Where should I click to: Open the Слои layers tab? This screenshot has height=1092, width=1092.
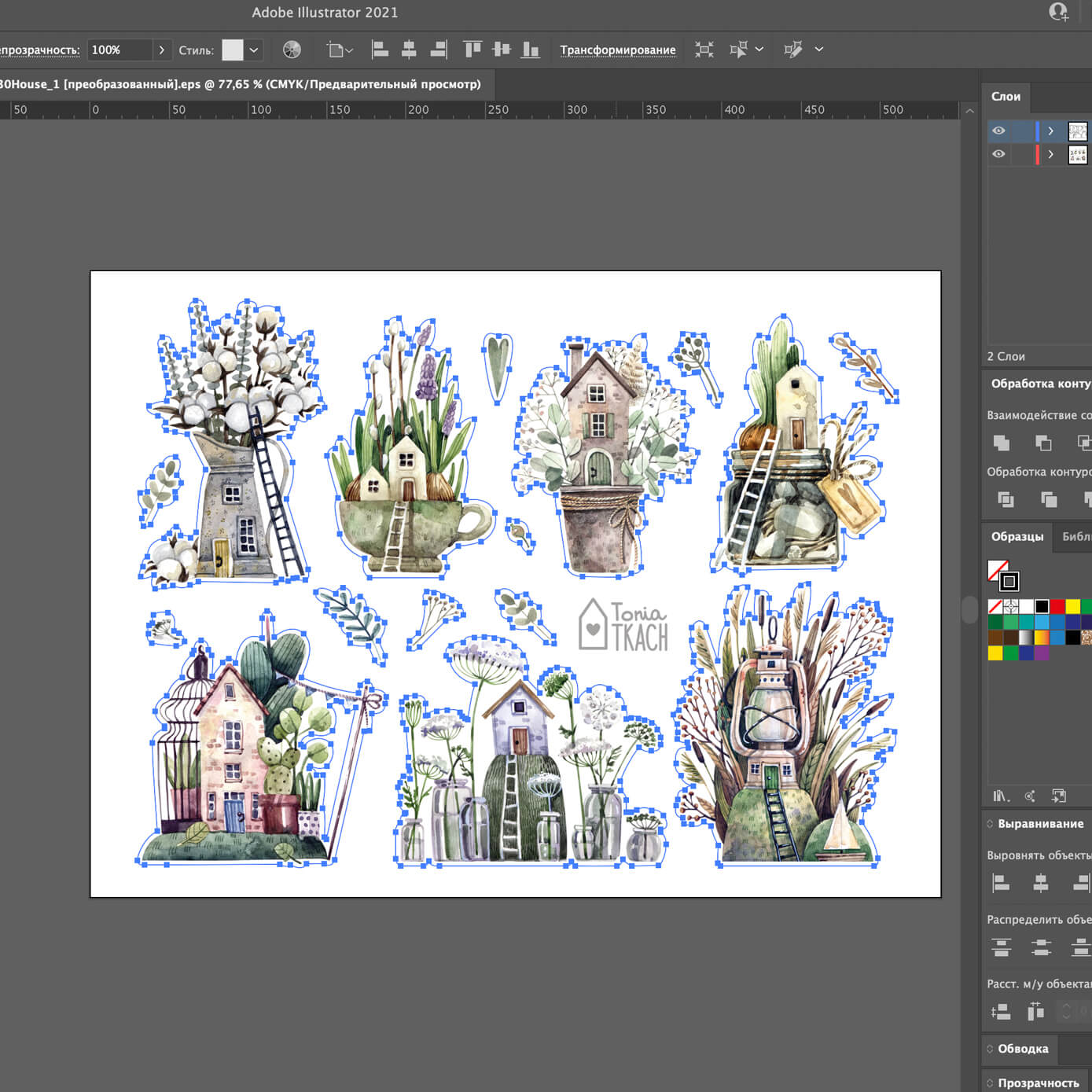point(1006,96)
